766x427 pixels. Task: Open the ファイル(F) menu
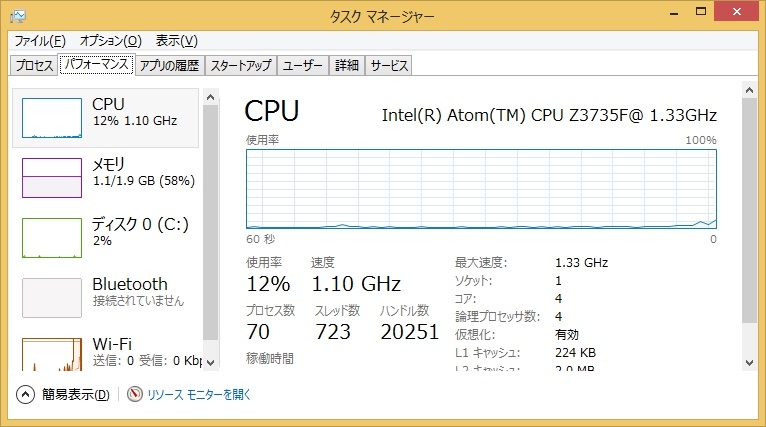[40, 41]
